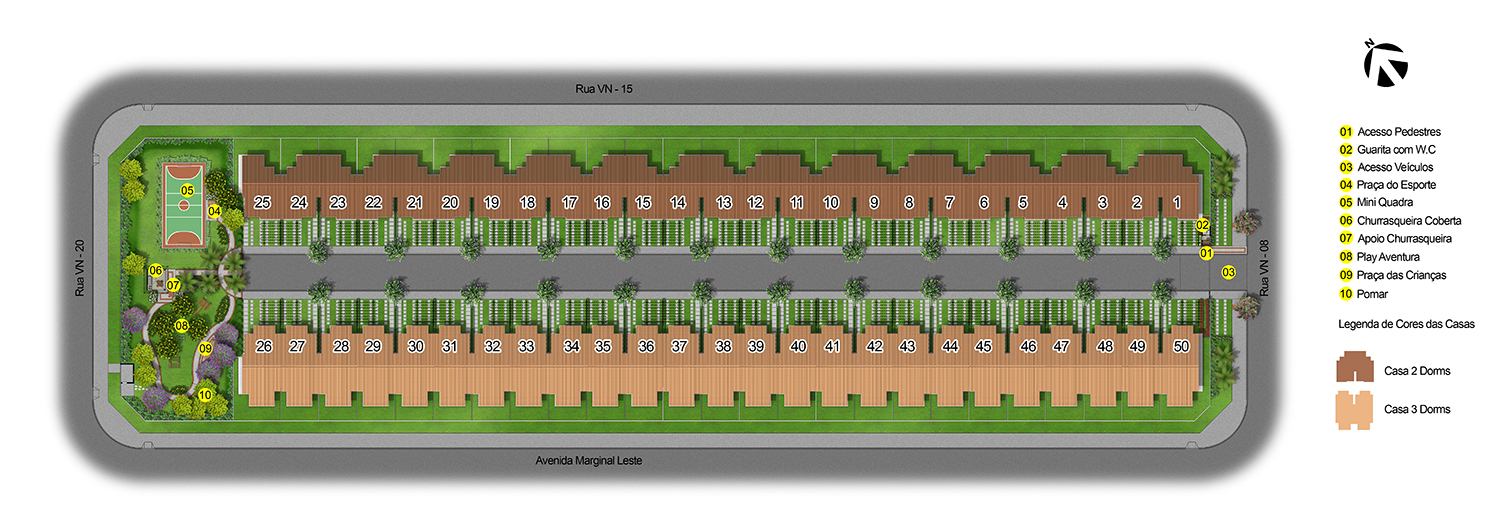Select house number 1
This screenshot has width=1500, height=529.
coord(1177,203)
